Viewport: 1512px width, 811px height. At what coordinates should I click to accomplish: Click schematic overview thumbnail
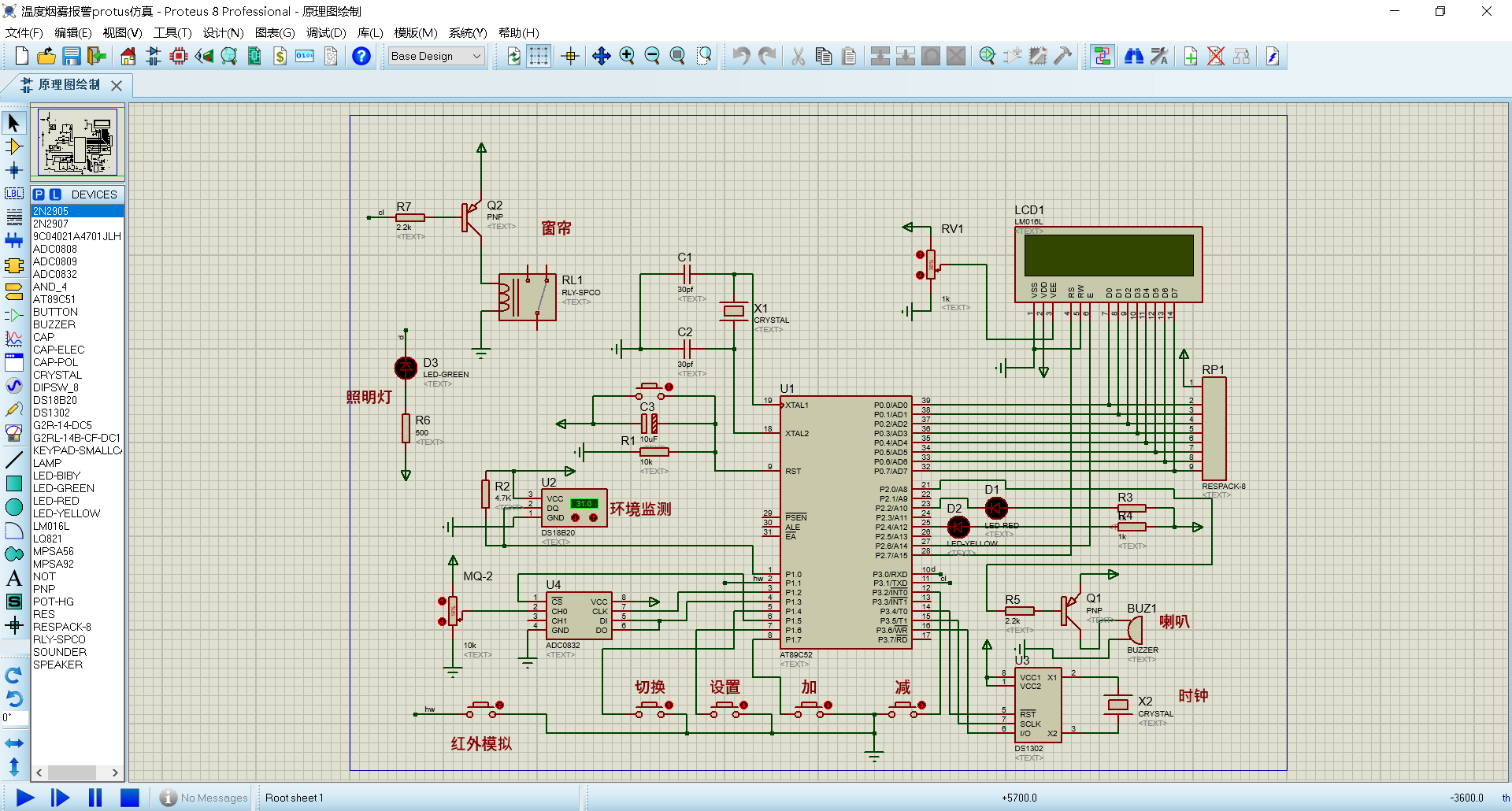(77, 143)
